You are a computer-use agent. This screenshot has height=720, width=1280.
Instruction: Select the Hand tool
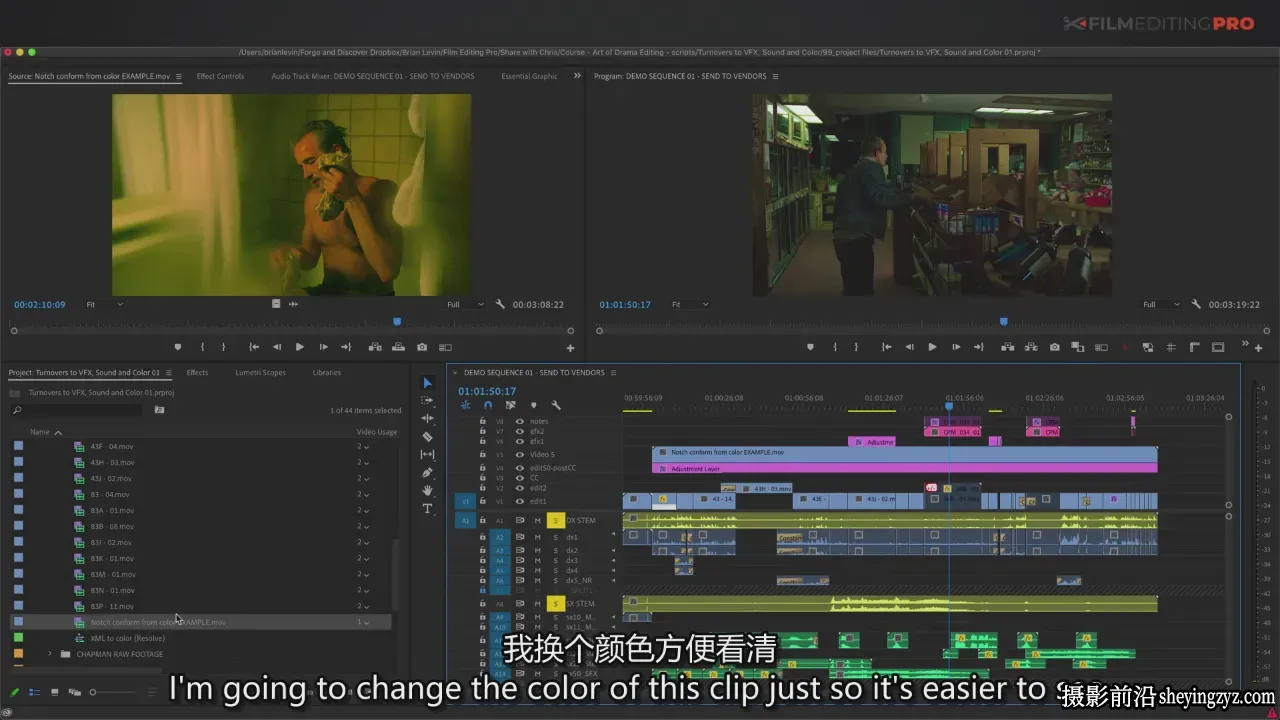coord(427,491)
